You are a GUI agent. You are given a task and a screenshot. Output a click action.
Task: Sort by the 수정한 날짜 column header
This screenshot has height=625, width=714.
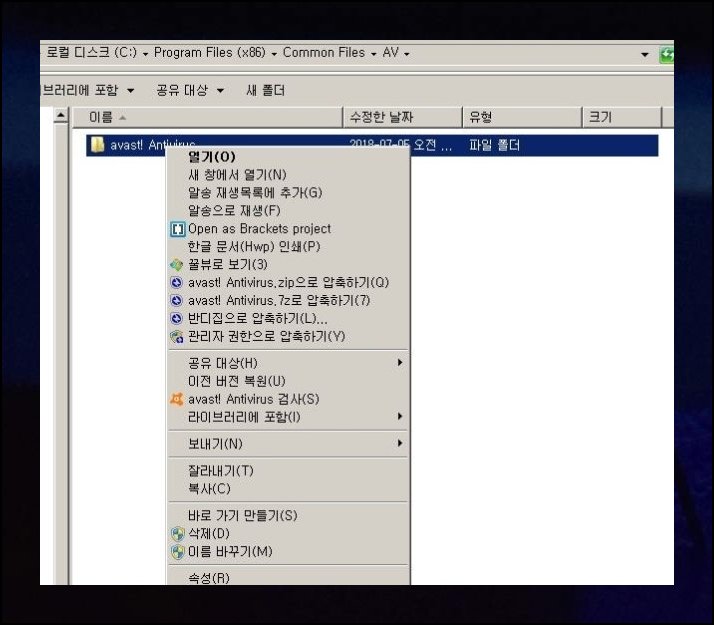point(403,117)
